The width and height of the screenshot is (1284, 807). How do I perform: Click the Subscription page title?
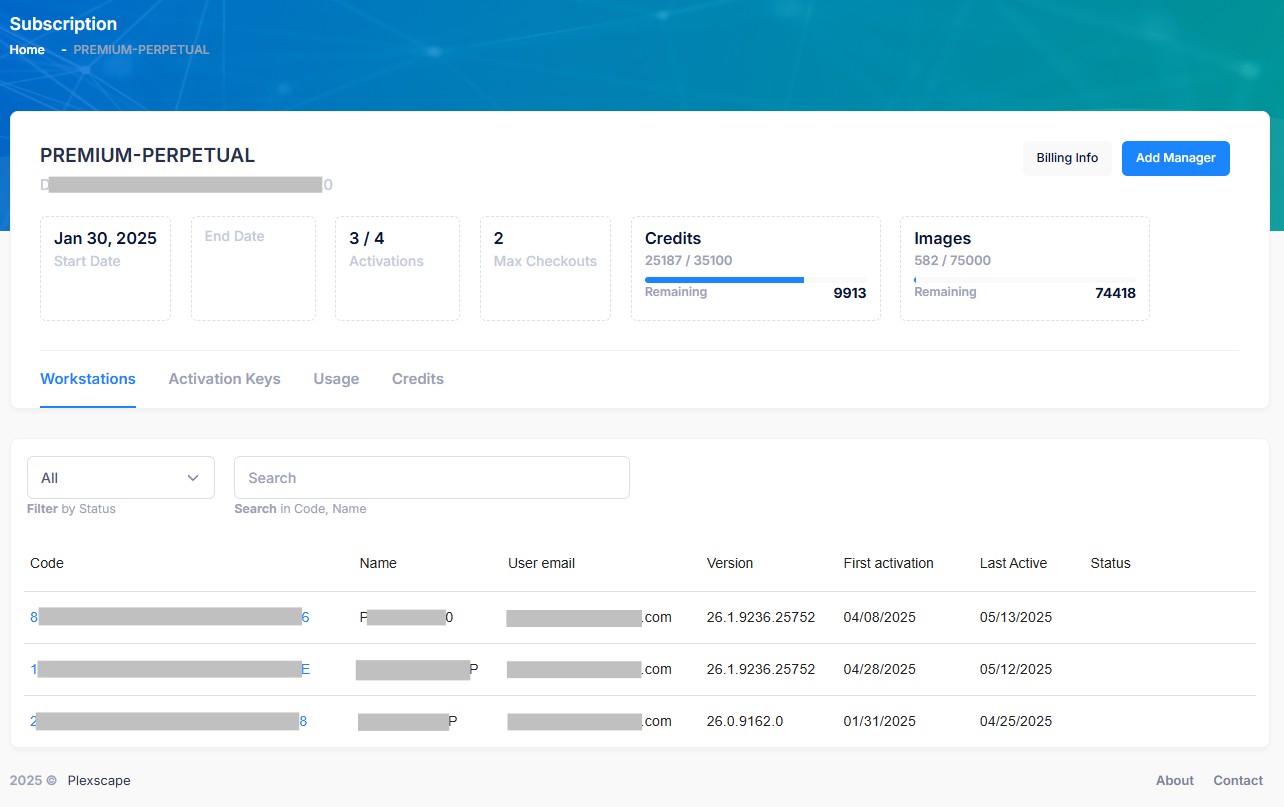pyautogui.click(x=63, y=24)
